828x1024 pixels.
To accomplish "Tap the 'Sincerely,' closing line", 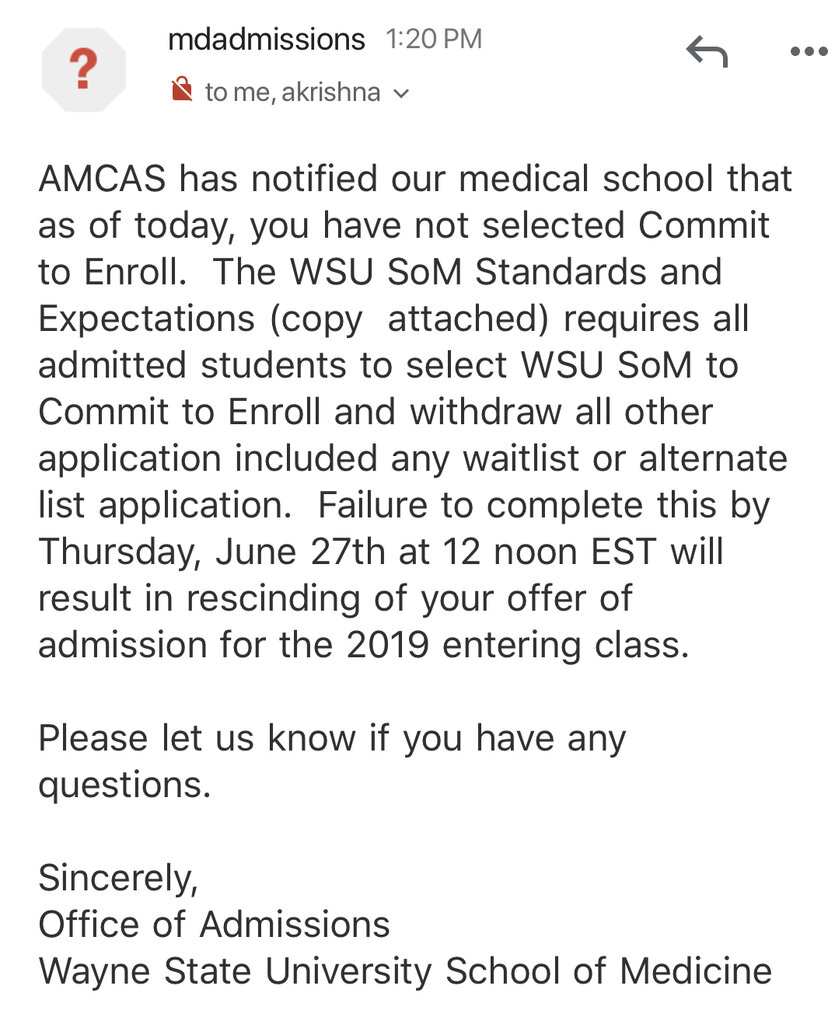I will (x=118, y=878).
